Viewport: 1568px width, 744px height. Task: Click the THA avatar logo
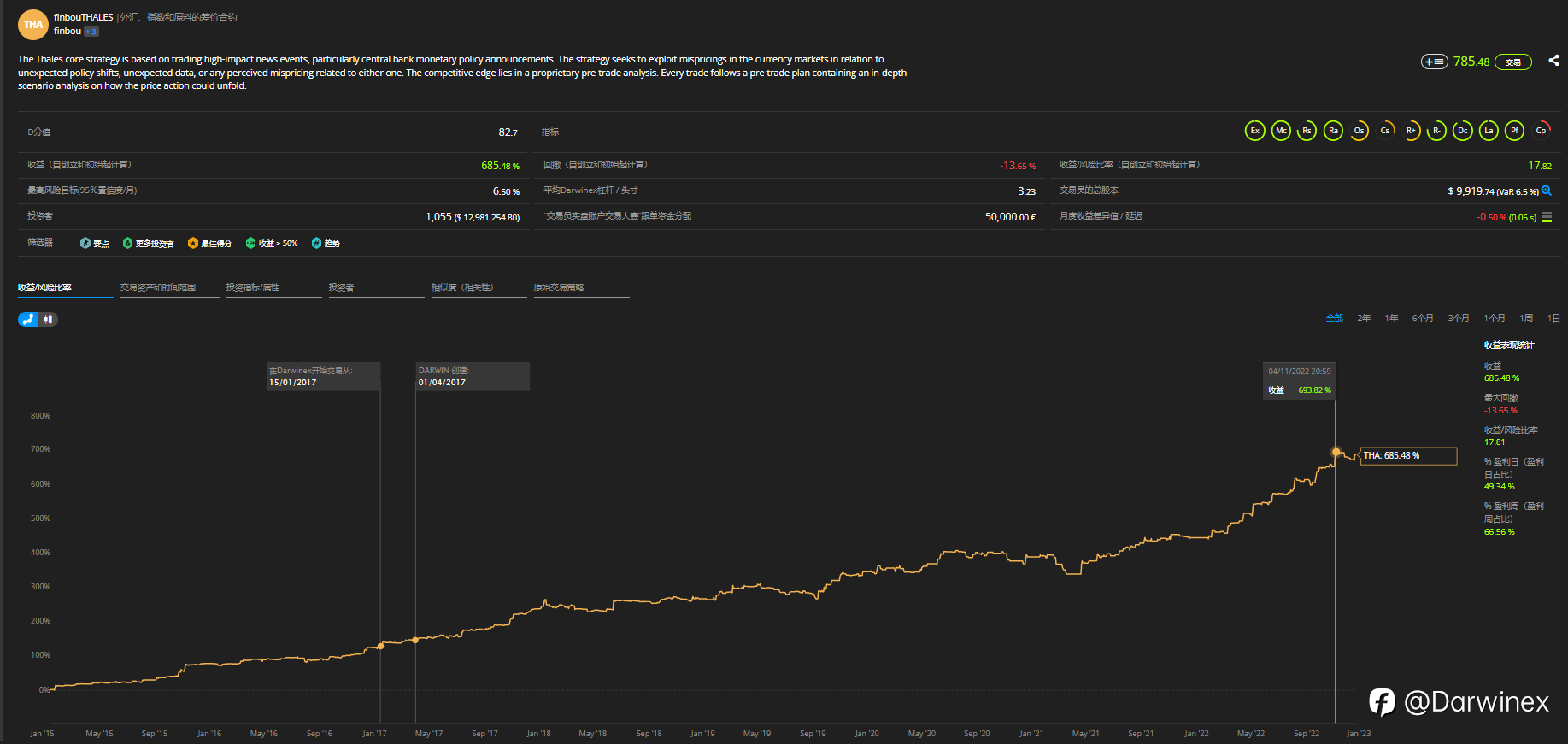click(33, 25)
